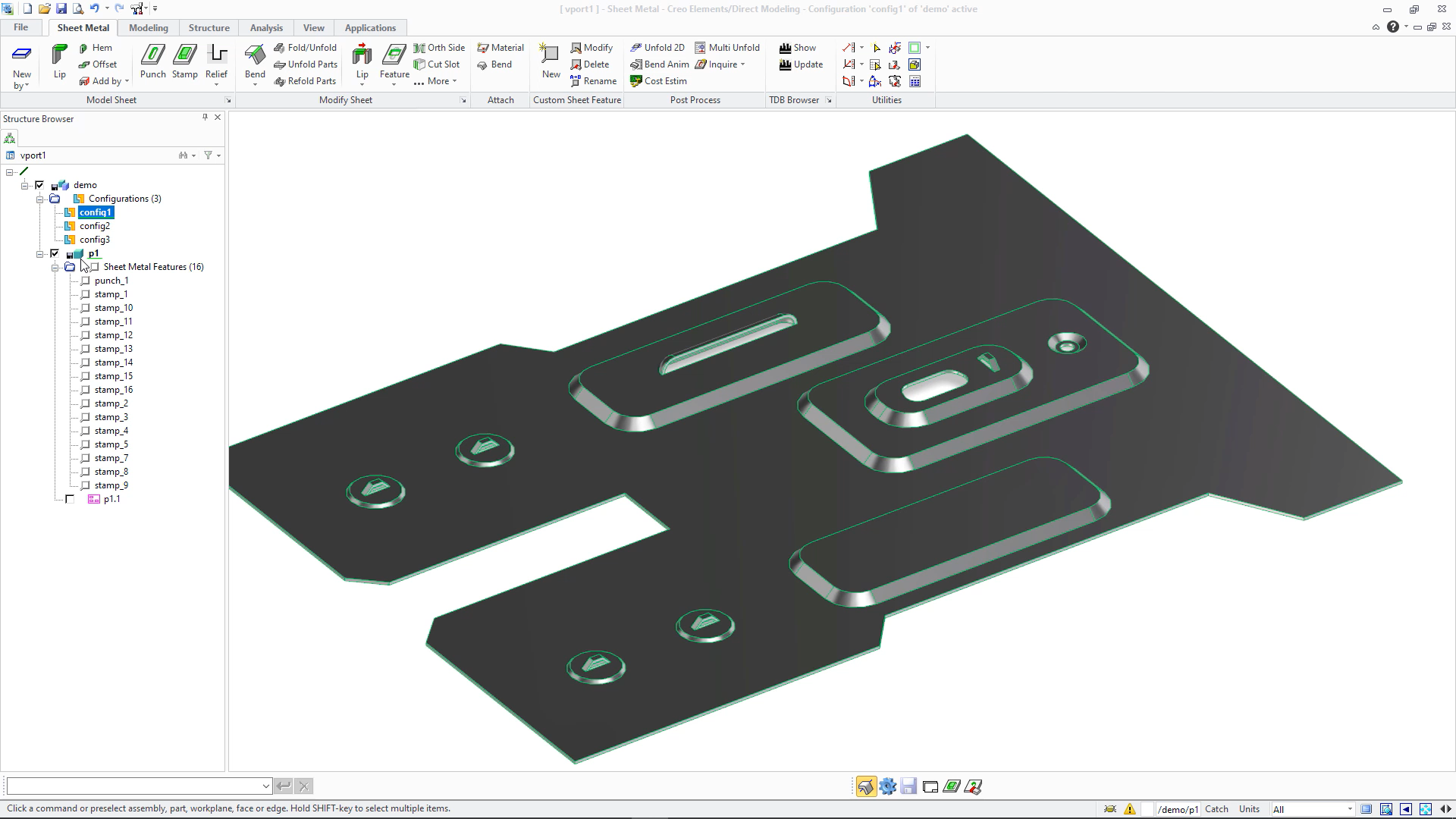Switch to the View tab
The width and height of the screenshot is (1456, 819).
313,27
